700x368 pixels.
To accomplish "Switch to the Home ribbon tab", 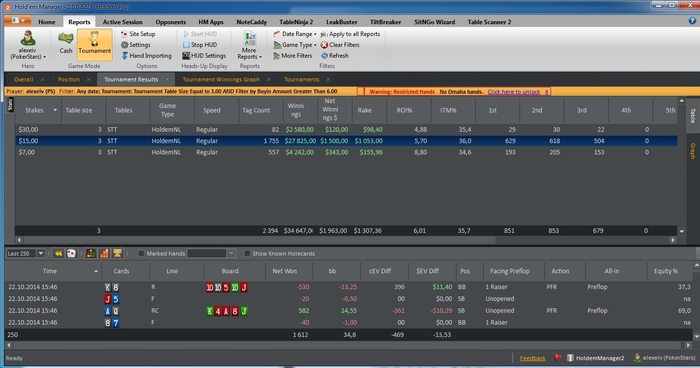I will (46, 22).
